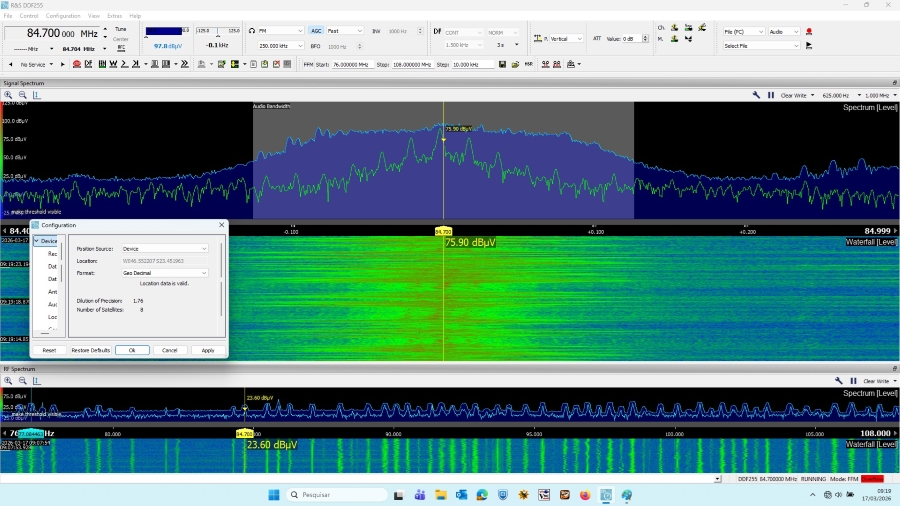This screenshot has height=506, width=900.
Task: Open the FM demodulation mode dropdown
Action: pos(280,31)
